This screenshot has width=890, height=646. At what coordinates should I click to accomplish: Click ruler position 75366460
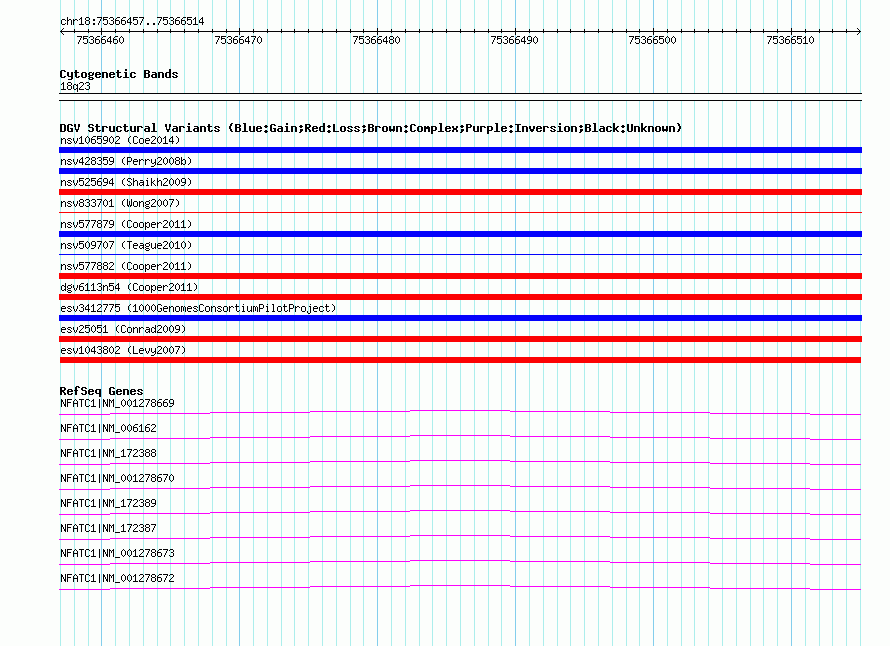pos(100,40)
